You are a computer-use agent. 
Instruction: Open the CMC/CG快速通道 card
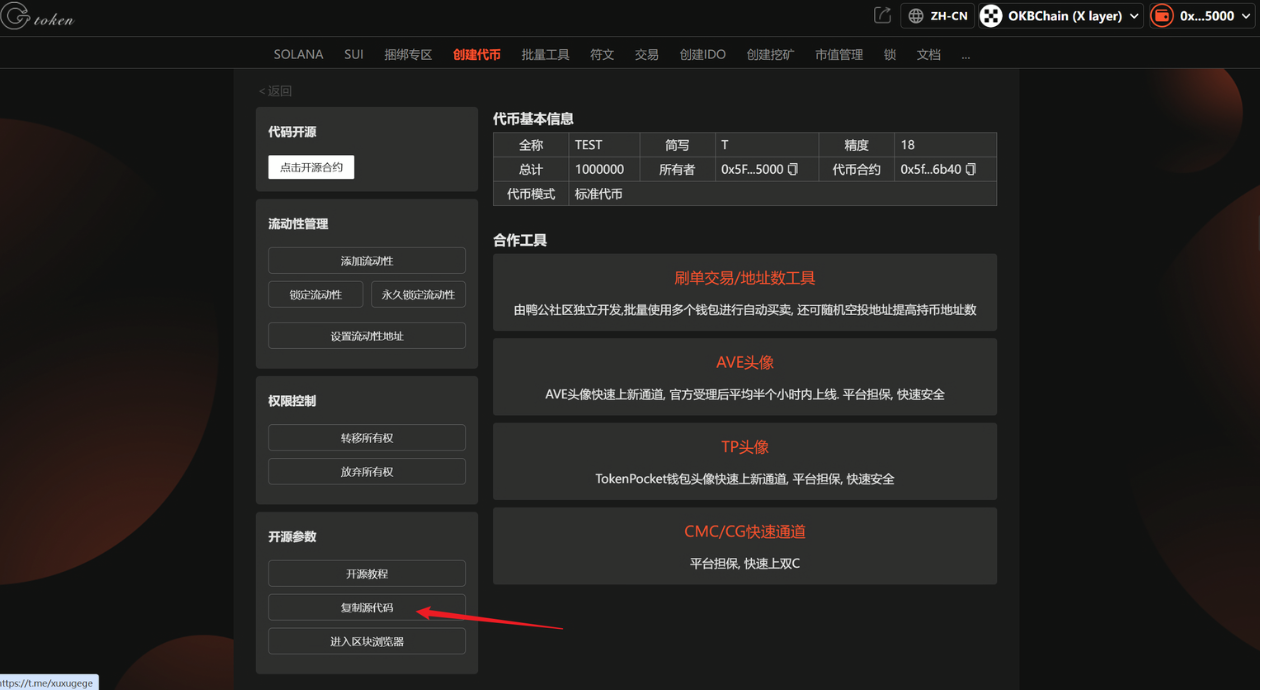(x=745, y=546)
